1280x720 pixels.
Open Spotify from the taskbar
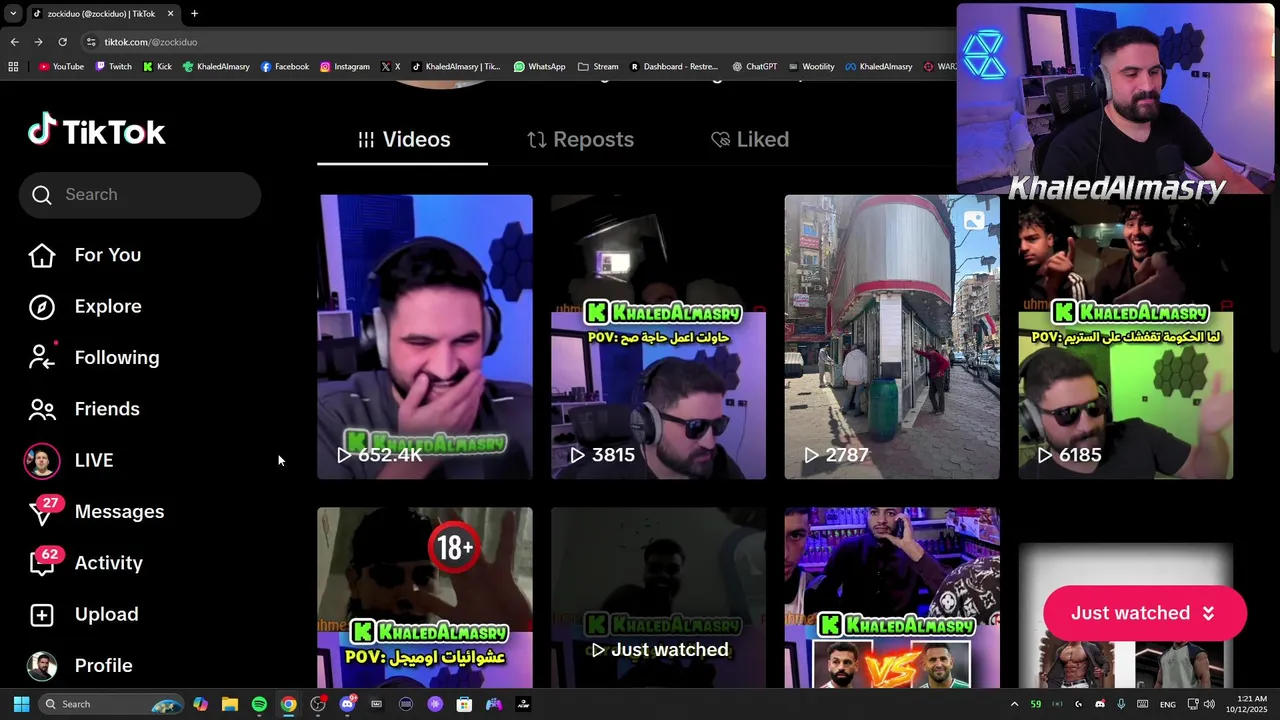pos(259,704)
